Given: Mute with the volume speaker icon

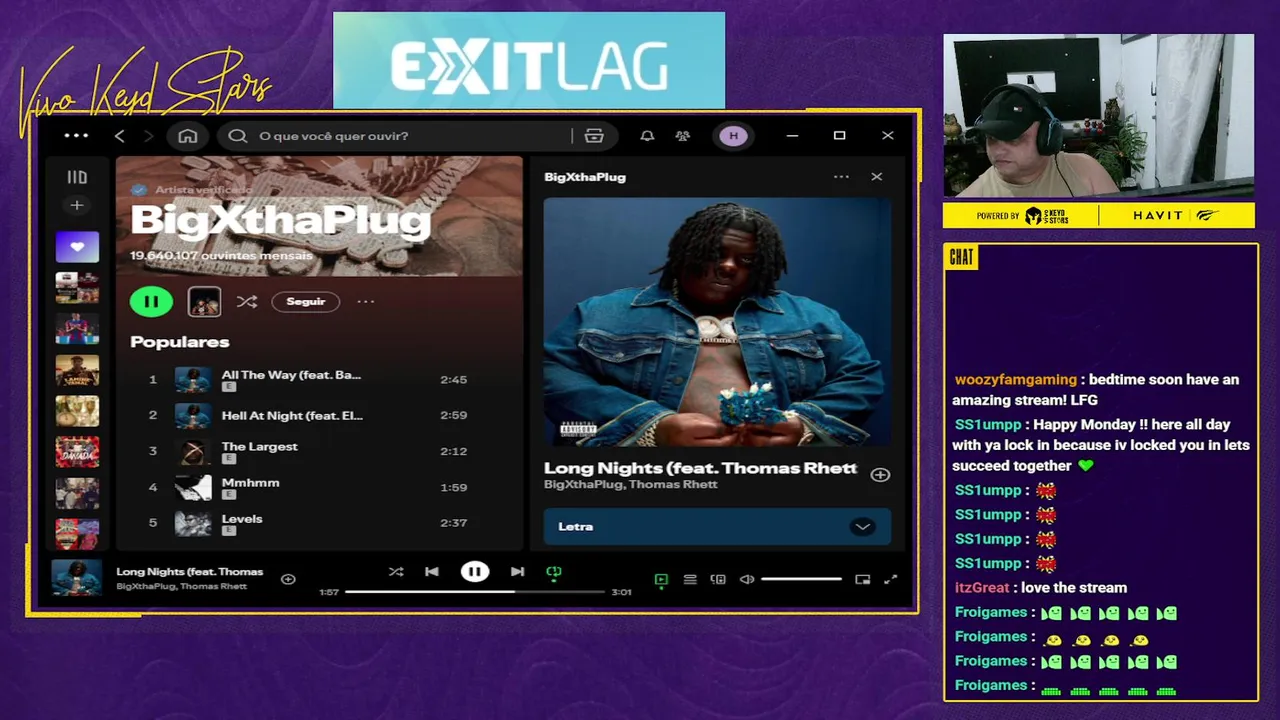Looking at the screenshot, I should (x=747, y=579).
